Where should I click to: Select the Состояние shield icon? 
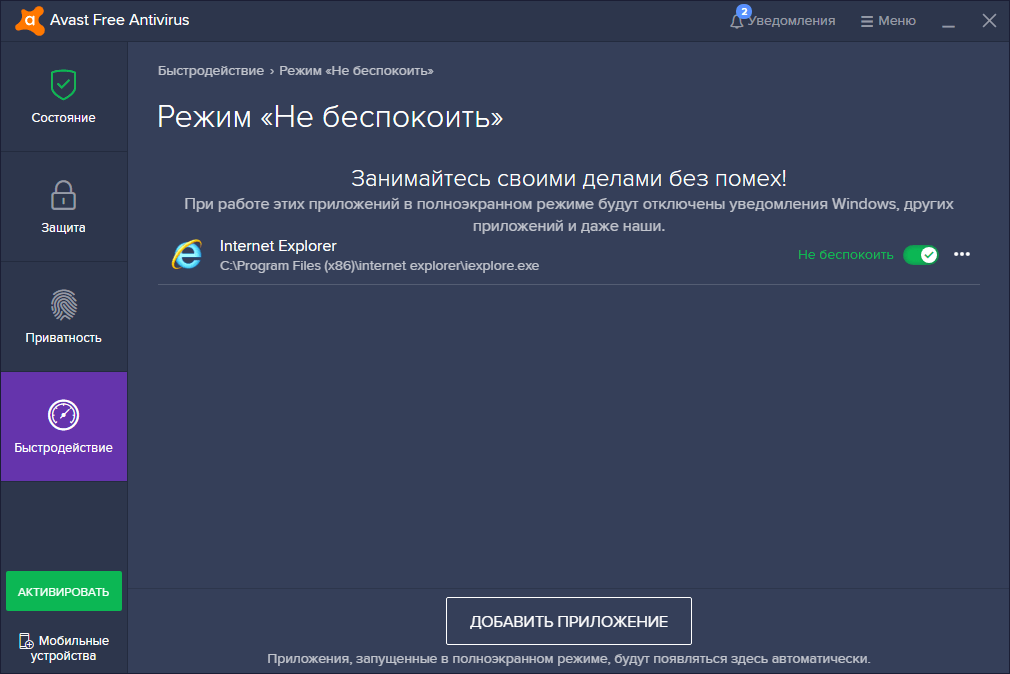63,85
